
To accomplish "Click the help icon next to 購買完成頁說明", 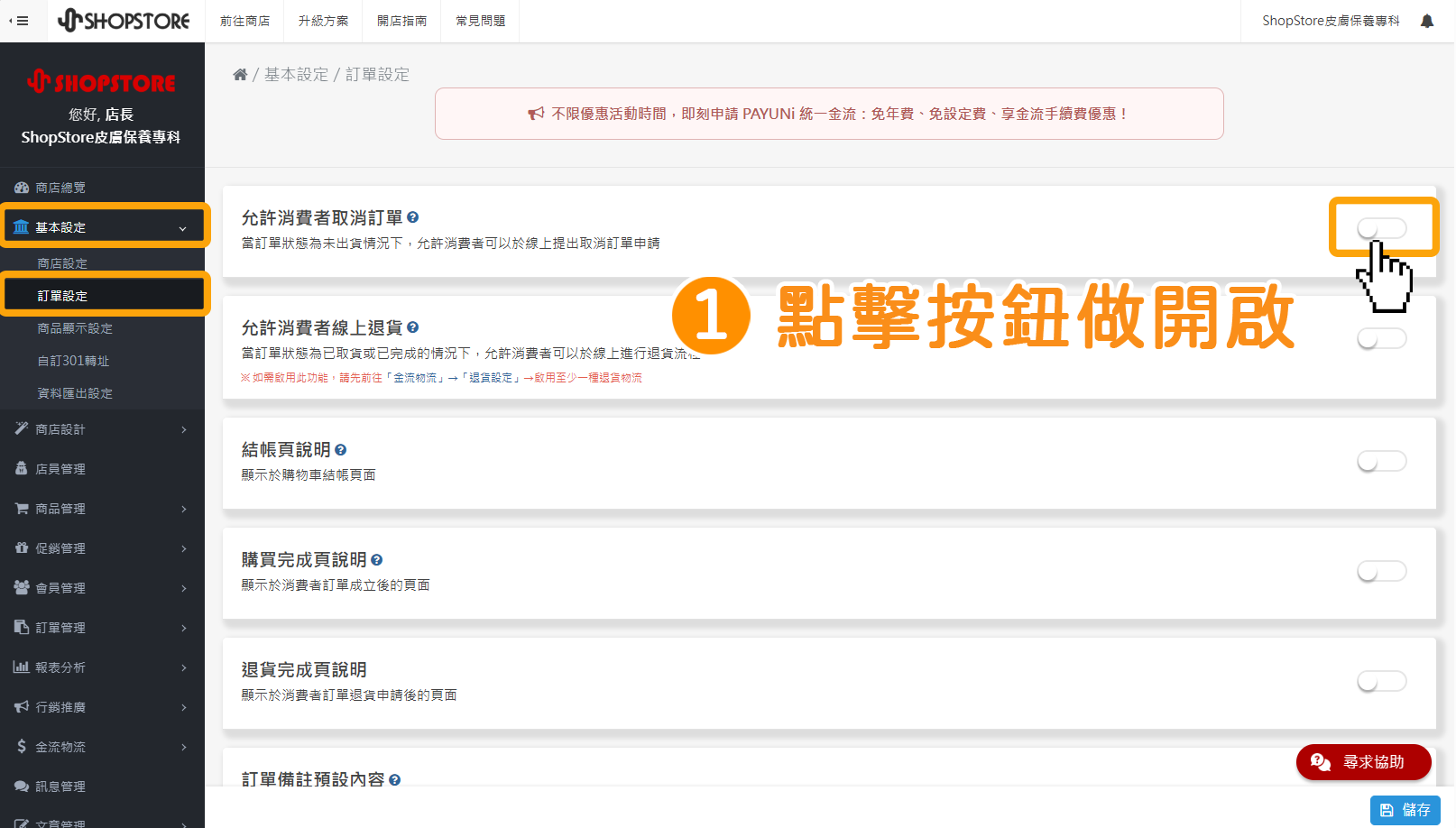I will click(377, 559).
